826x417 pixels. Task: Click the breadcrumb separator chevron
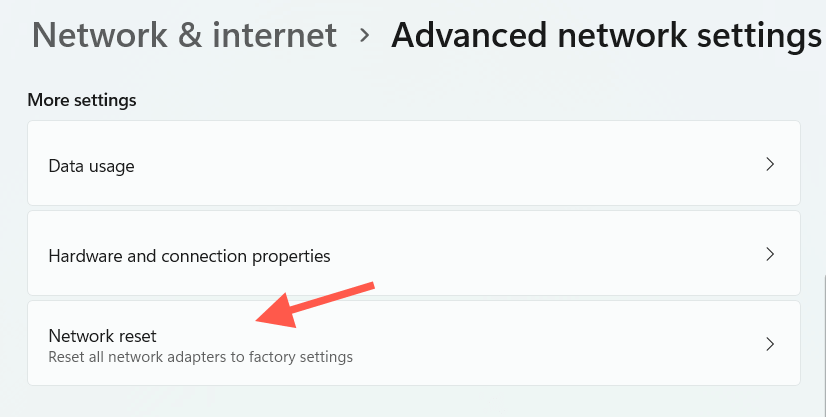[x=365, y=35]
